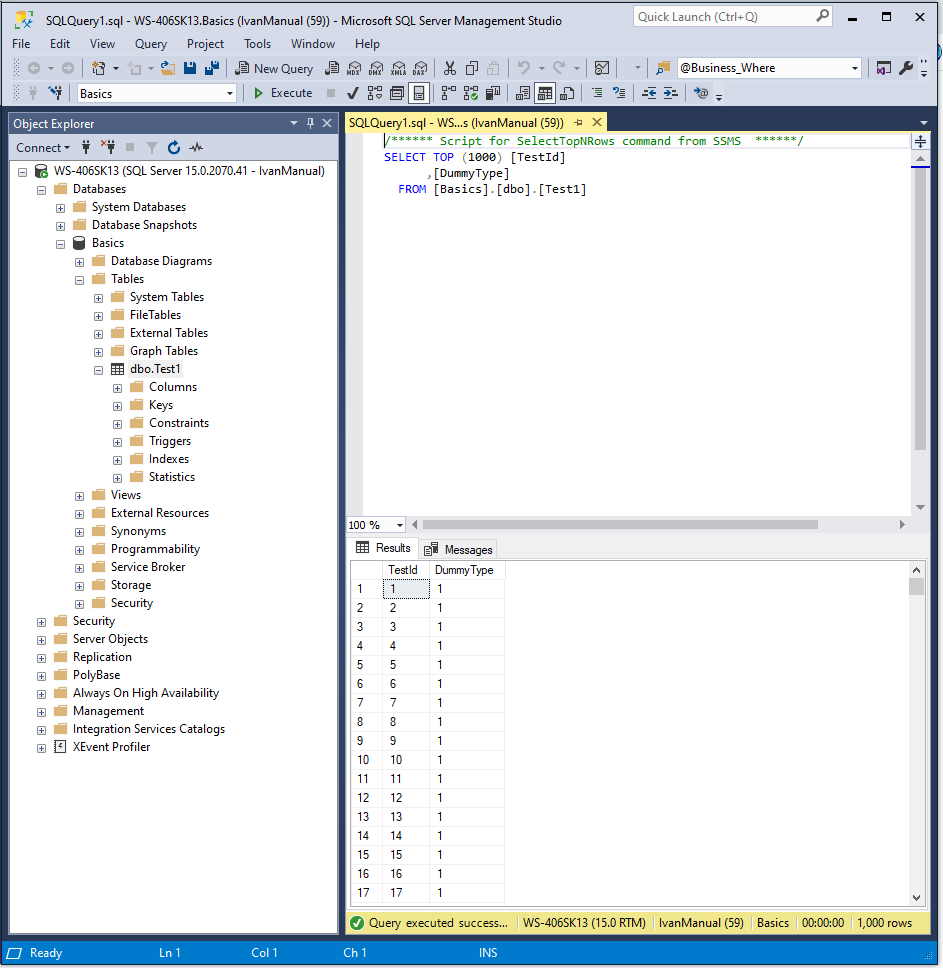
Task: Toggle Include Live Query Statistics
Action: [471, 93]
